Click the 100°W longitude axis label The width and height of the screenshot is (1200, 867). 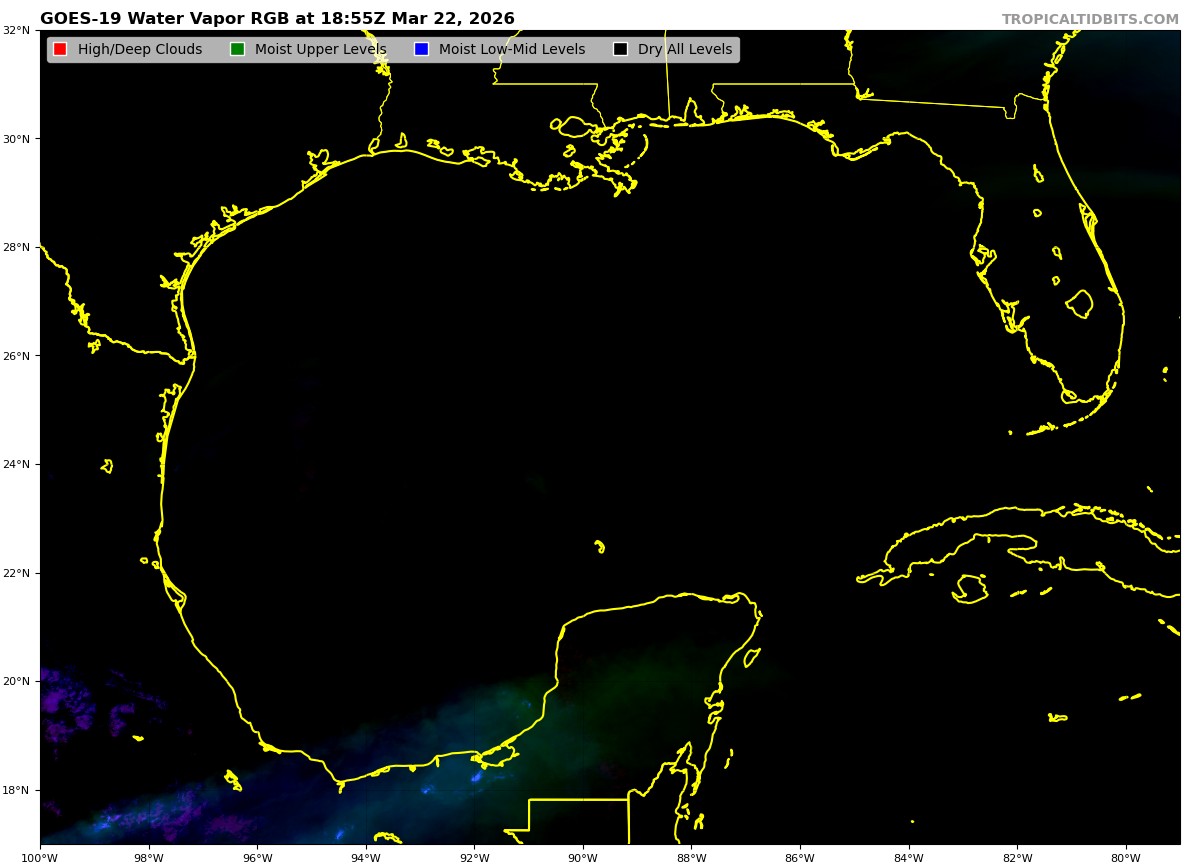point(40,857)
